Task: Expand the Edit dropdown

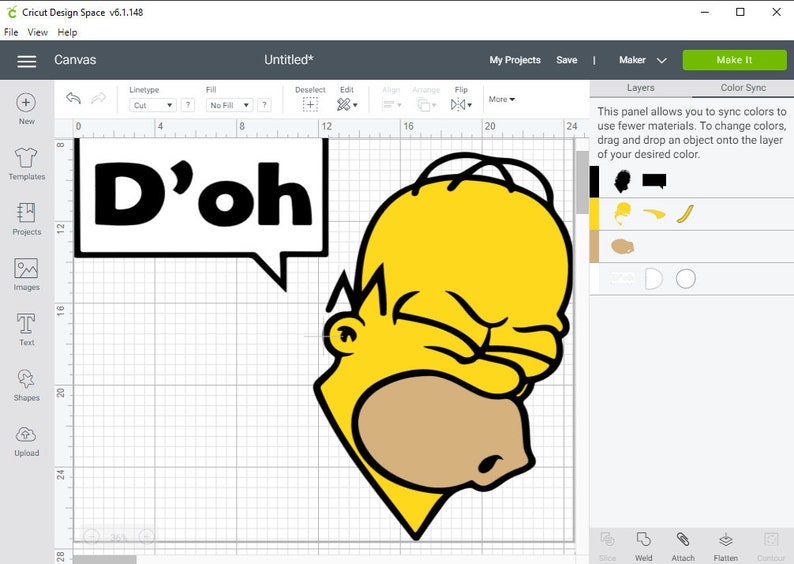Action: (347, 105)
